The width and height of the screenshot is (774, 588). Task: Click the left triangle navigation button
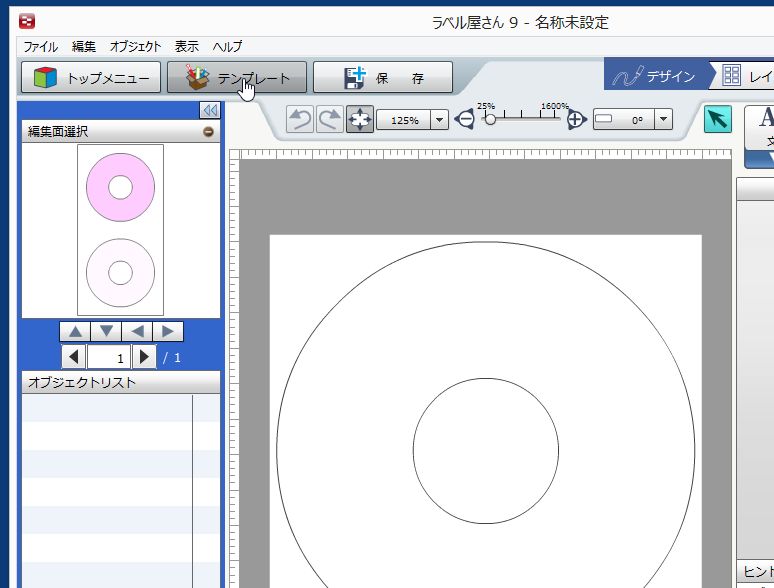click(x=137, y=331)
